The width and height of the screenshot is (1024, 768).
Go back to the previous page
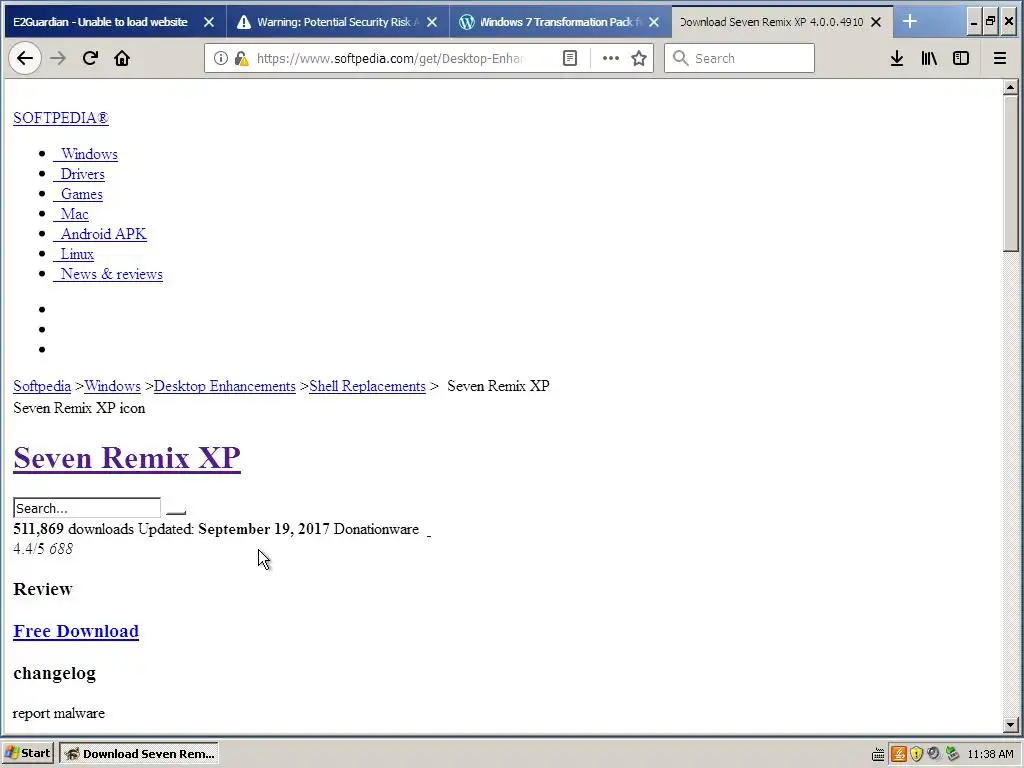pyautogui.click(x=25, y=58)
